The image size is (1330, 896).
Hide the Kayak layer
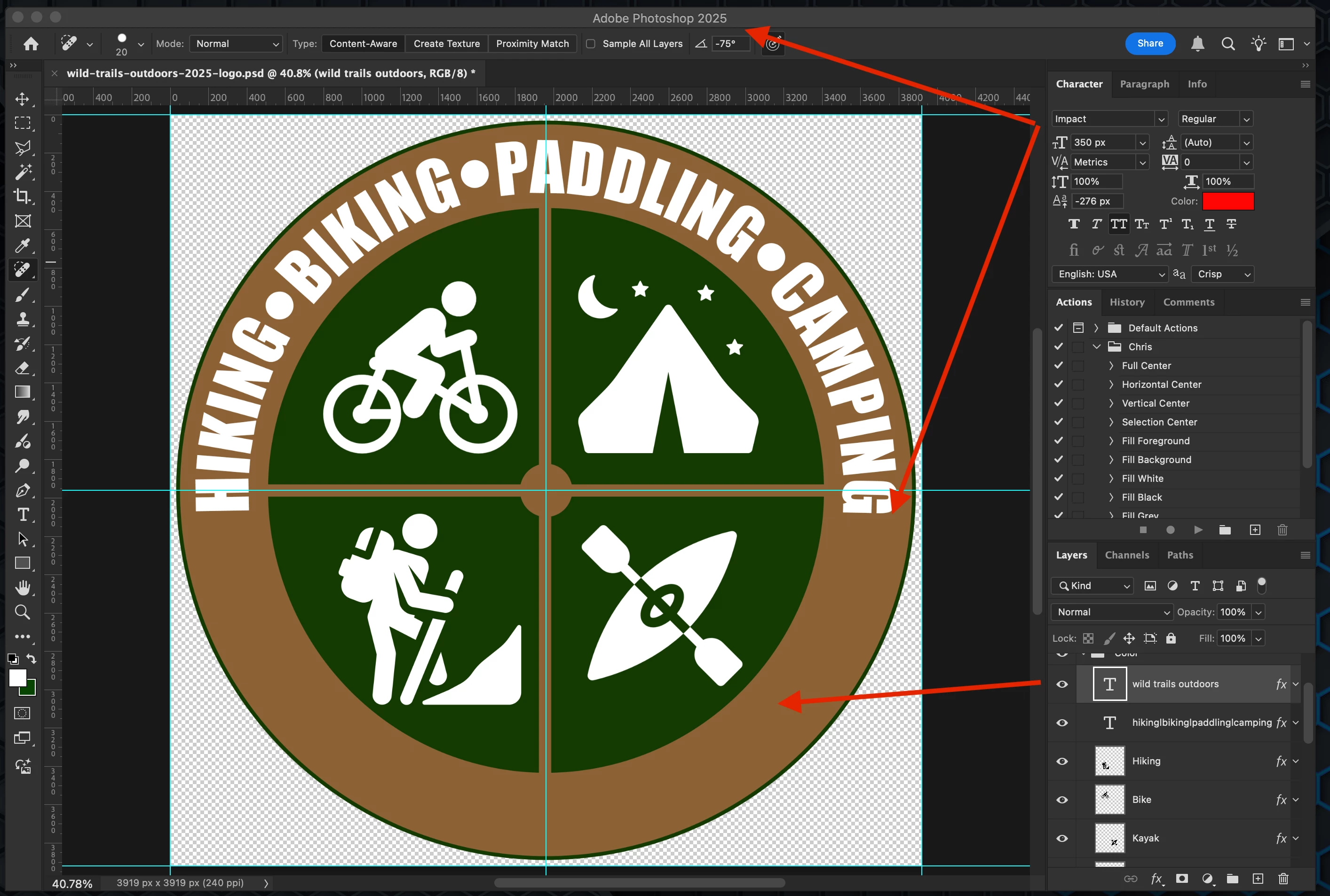point(1062,838)
